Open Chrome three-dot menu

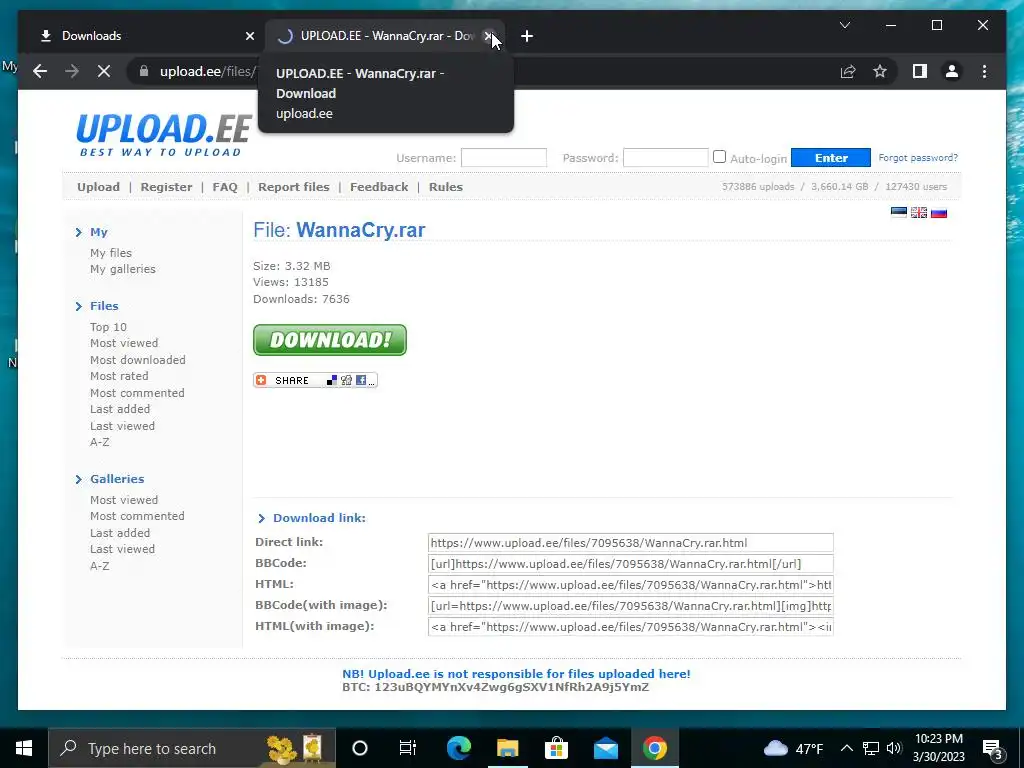984,71
